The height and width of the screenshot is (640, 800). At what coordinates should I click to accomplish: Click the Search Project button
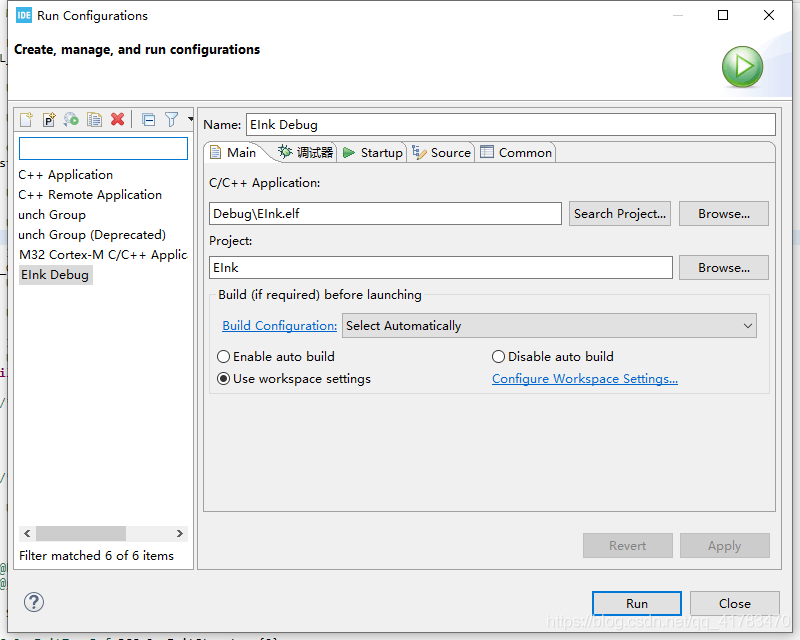coord(620,213)
